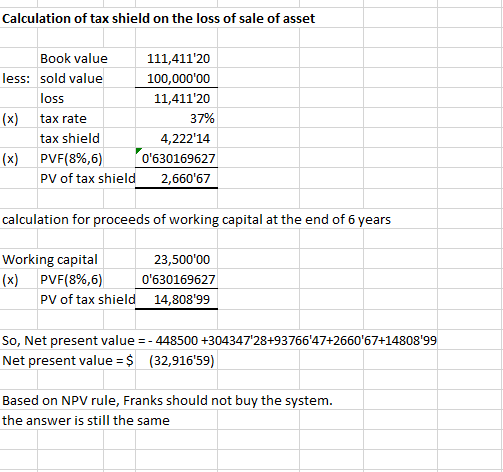Viewport: 503px width, 472px height.
Task: Click the 'So, Net present value = -448500' formula line
Action: click(x=219, y=341)
